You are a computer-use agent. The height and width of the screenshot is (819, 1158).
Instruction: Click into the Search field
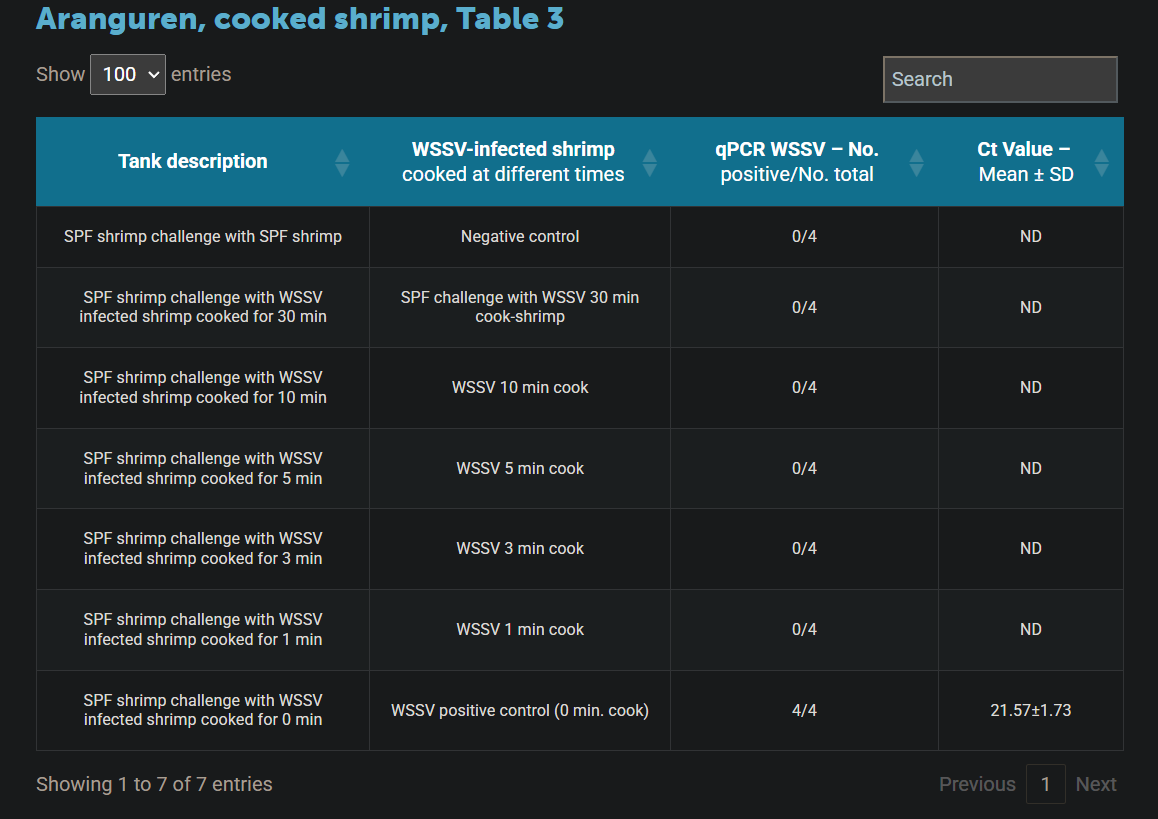click(999, 80)
